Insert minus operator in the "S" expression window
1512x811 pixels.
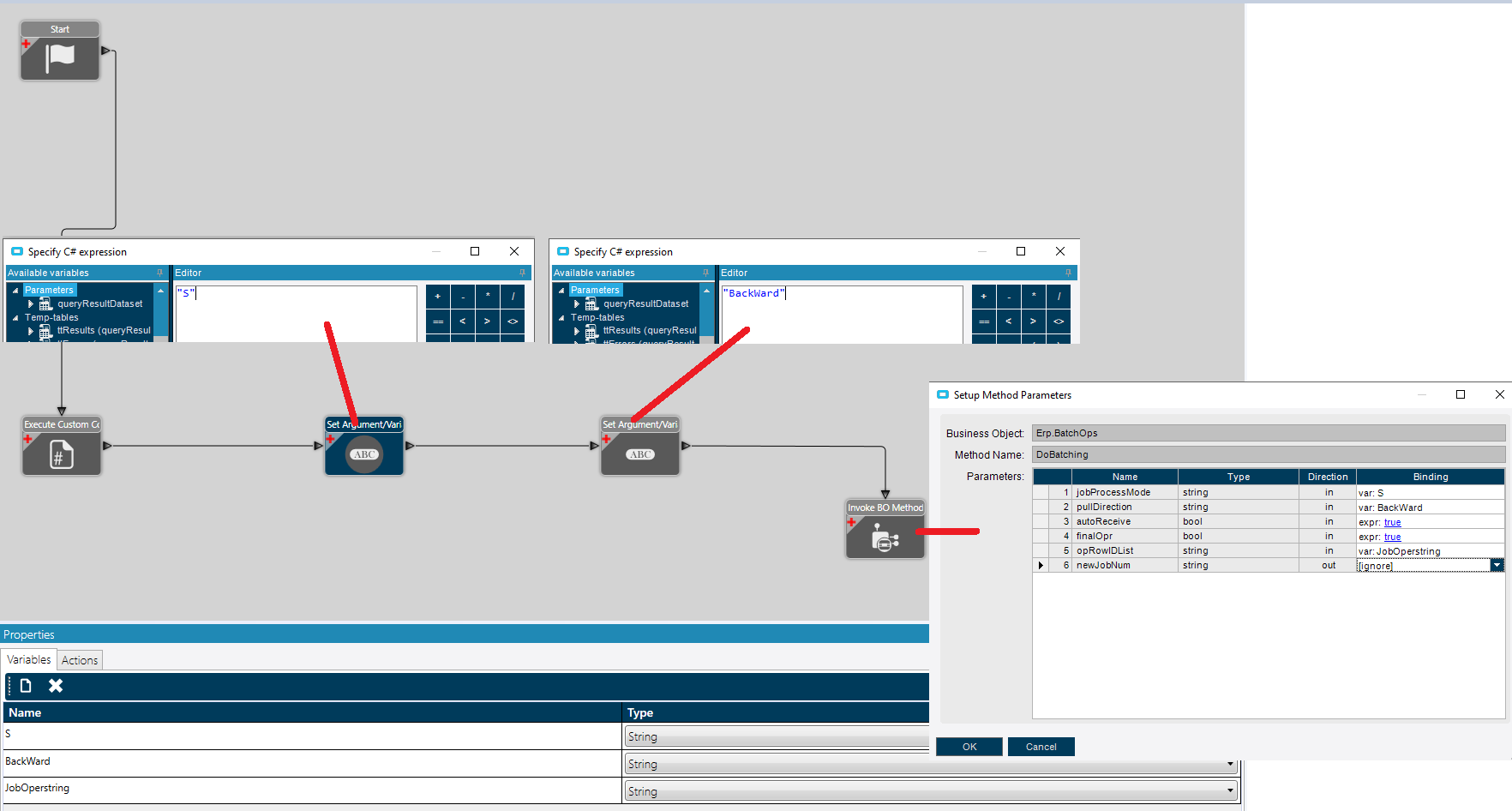[x=463, y=297]
